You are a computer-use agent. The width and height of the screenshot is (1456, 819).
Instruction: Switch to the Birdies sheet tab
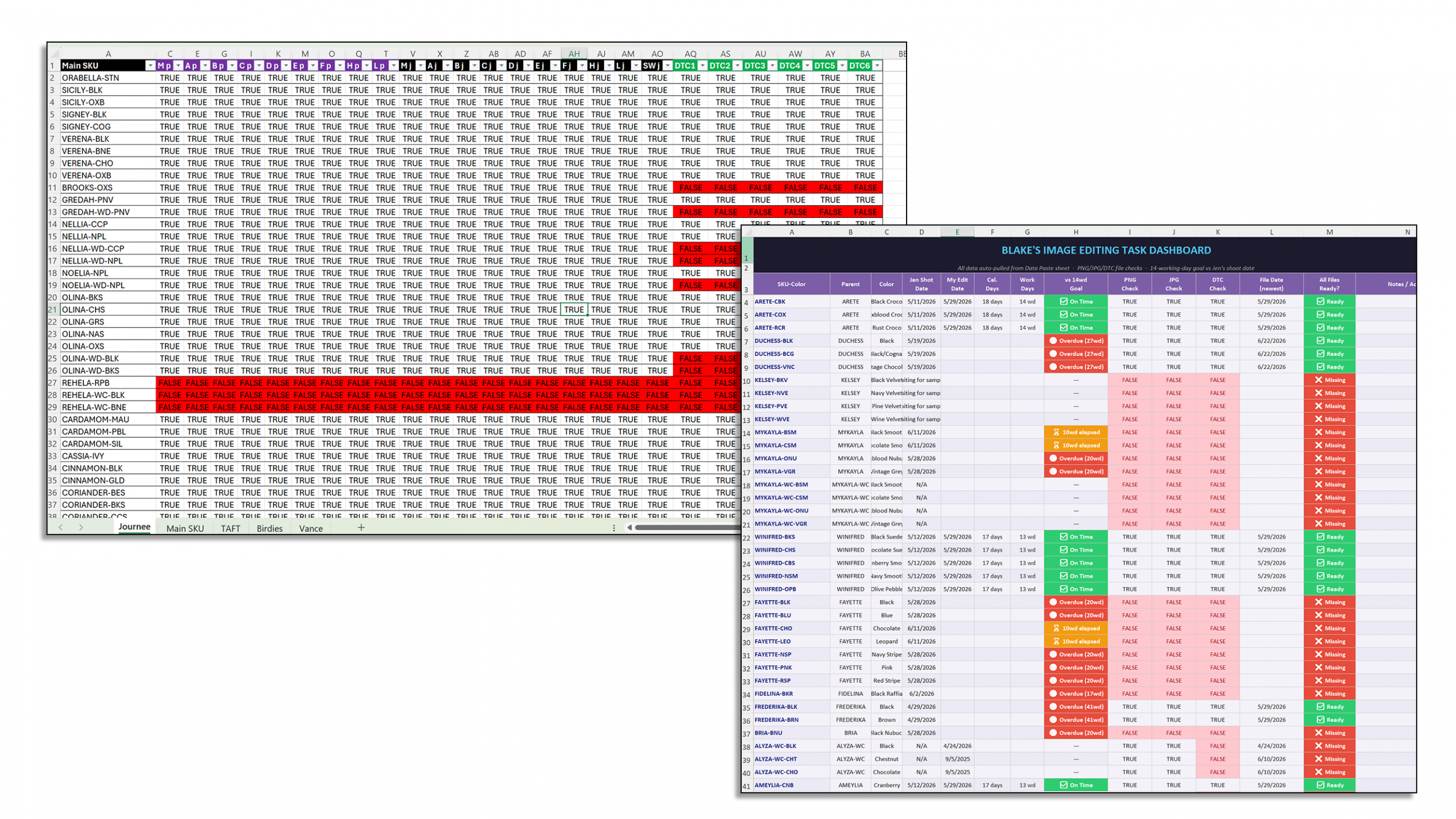point(270,528)
